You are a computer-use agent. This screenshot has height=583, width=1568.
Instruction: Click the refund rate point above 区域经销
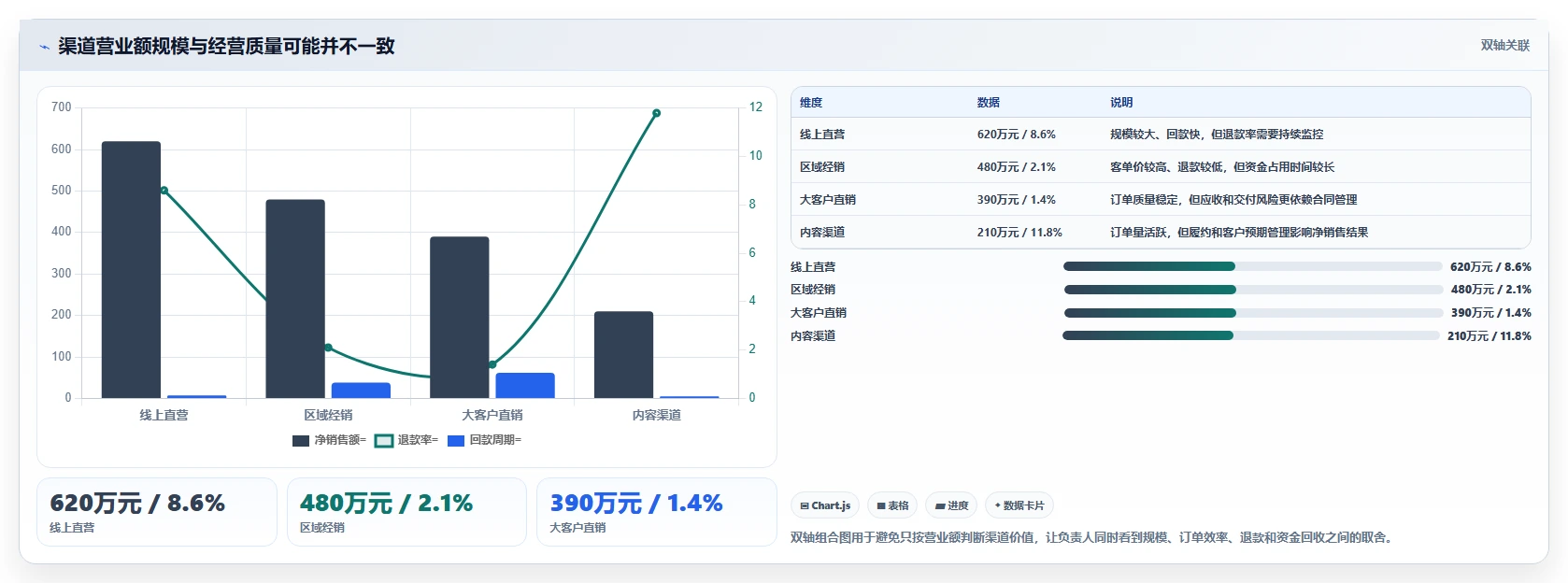(x=328, y=348)
